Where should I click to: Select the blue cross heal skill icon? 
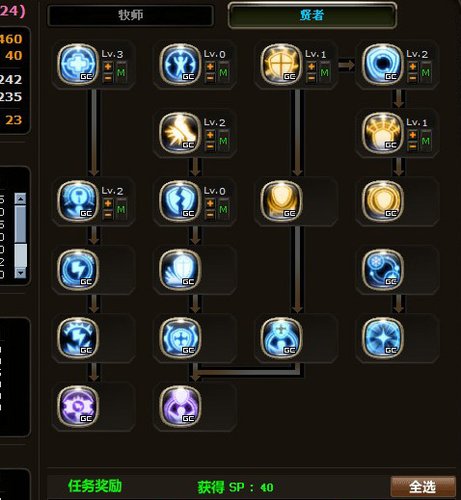[x=78, y=64]
